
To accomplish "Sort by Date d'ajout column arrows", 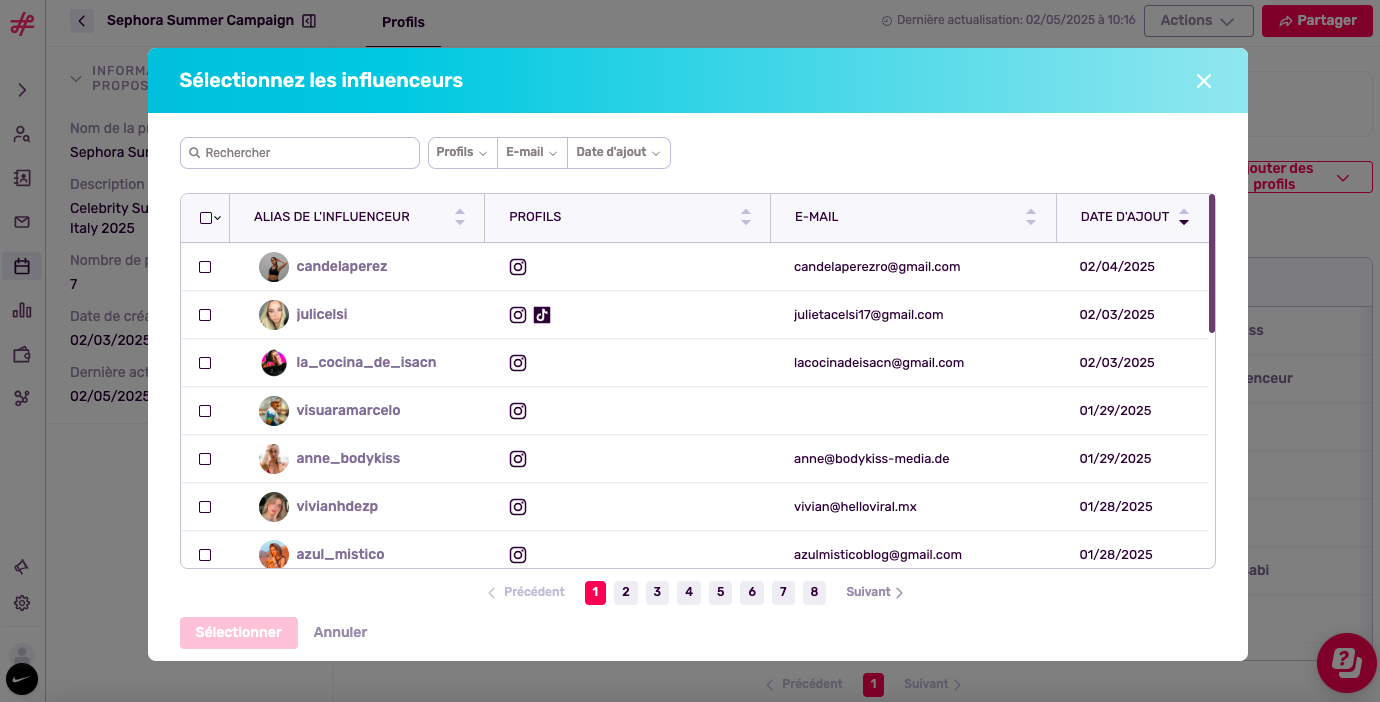I will point(1184,217).
